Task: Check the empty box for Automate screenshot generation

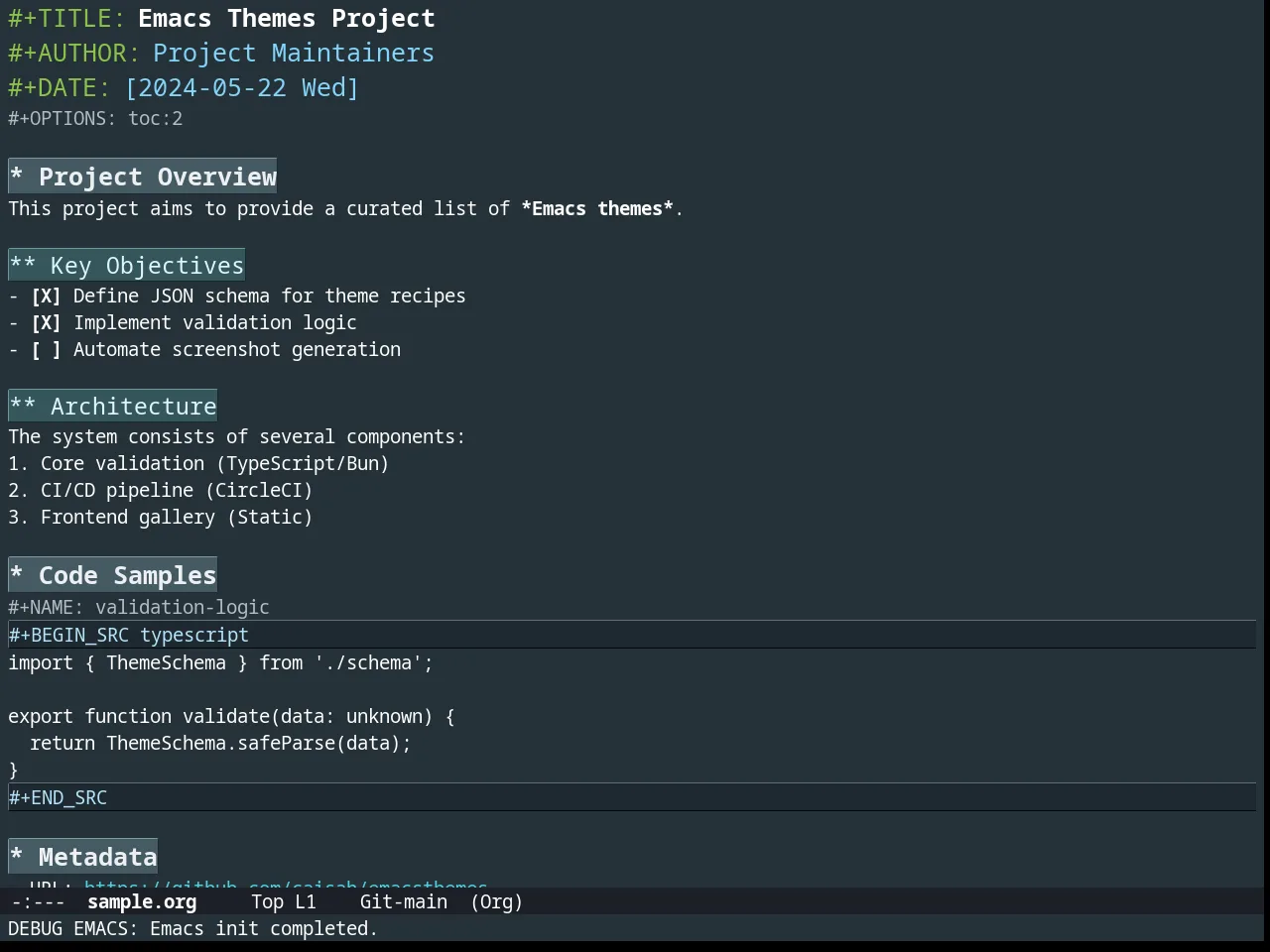Action: point(46,349)
